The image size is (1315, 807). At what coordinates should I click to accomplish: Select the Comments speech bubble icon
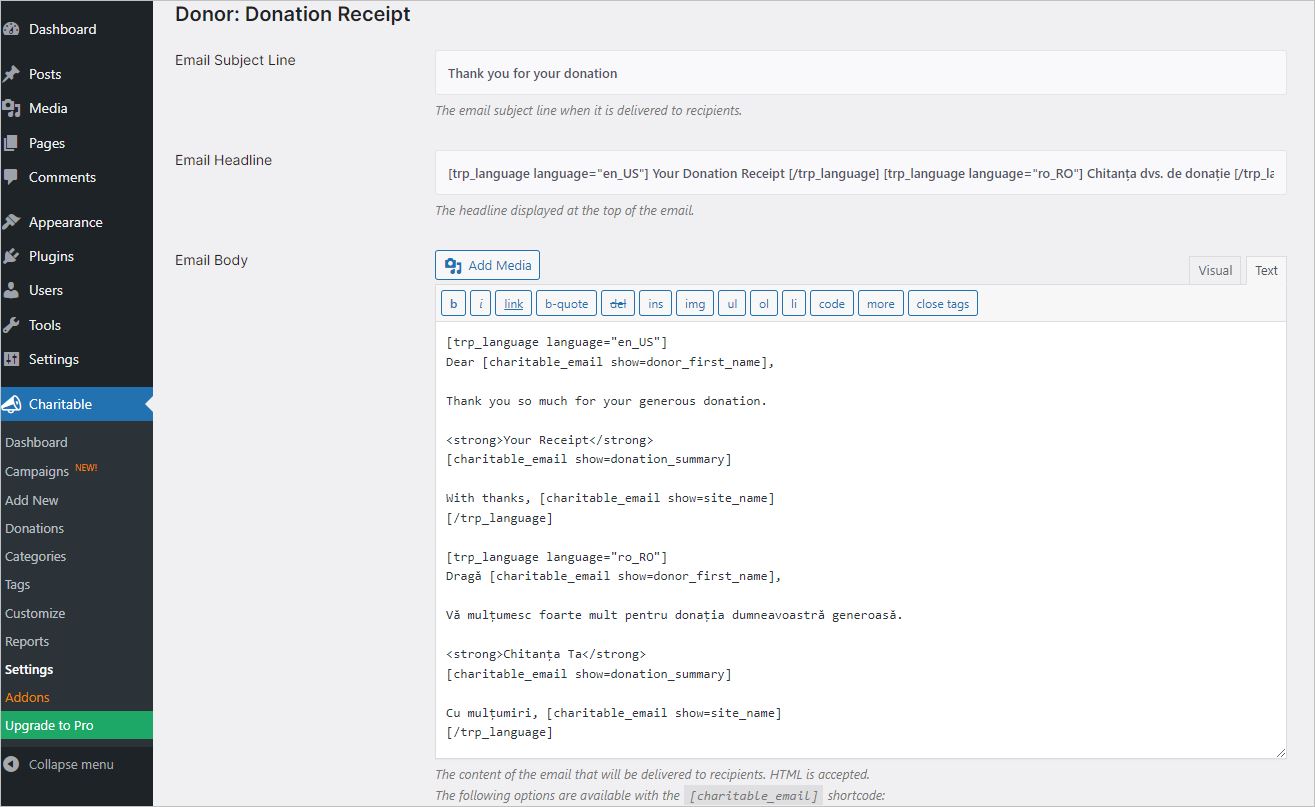(x=20, y=177)
